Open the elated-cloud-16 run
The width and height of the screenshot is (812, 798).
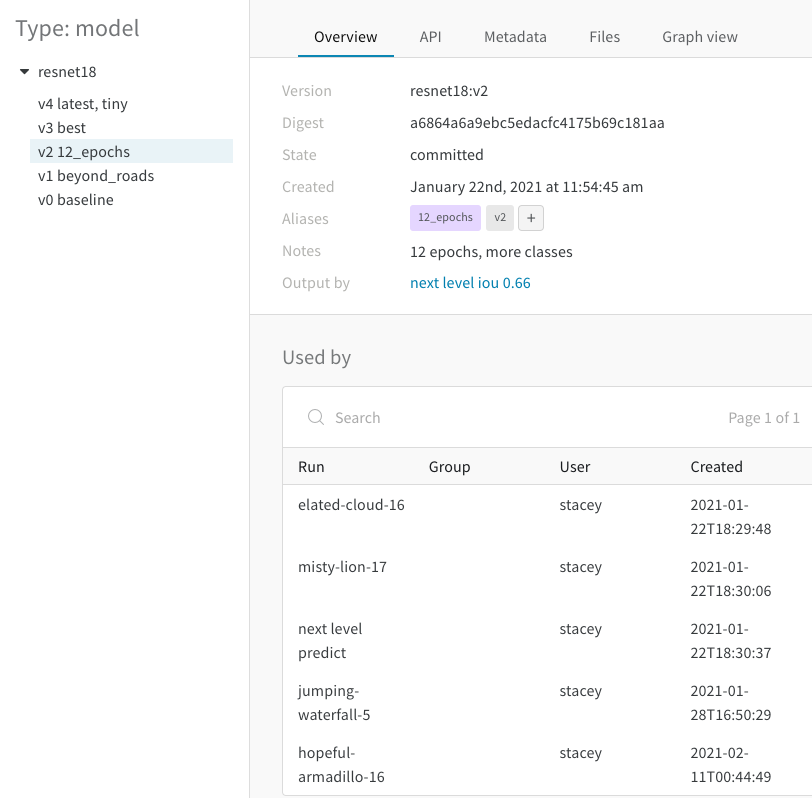click(x=351, y=505)
